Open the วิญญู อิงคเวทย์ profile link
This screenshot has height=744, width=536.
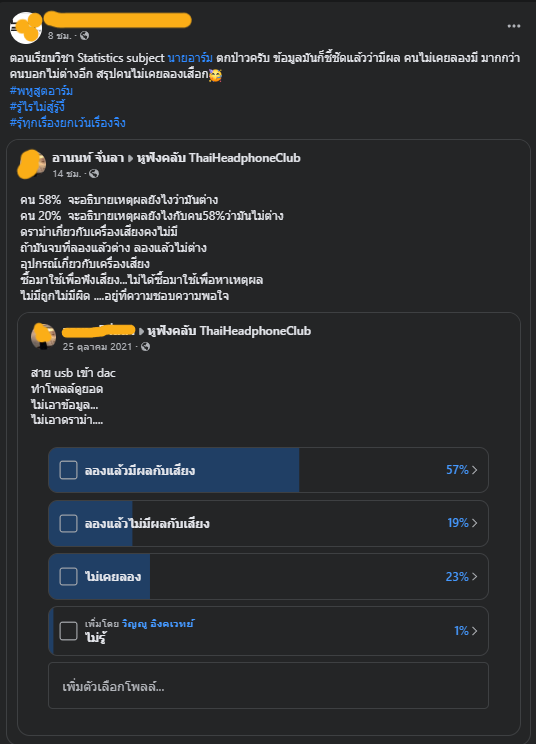pyautogui.click(x=157, y=623)
